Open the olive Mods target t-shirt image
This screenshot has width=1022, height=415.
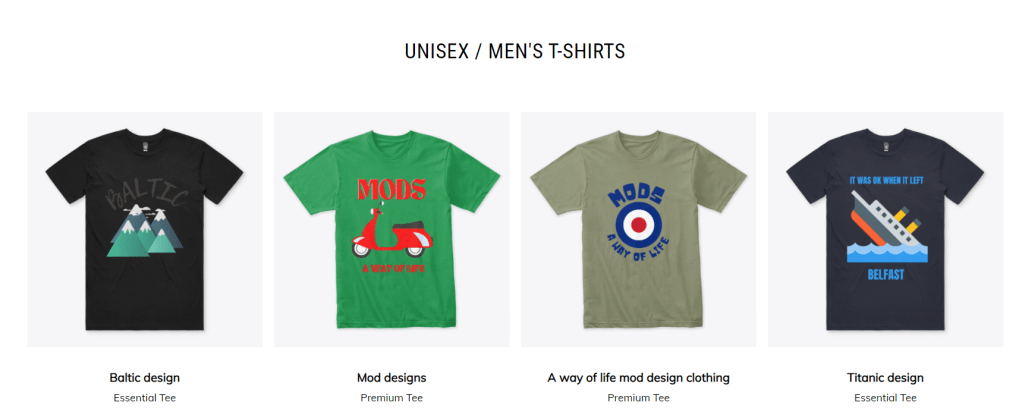[x=638, y=229]
